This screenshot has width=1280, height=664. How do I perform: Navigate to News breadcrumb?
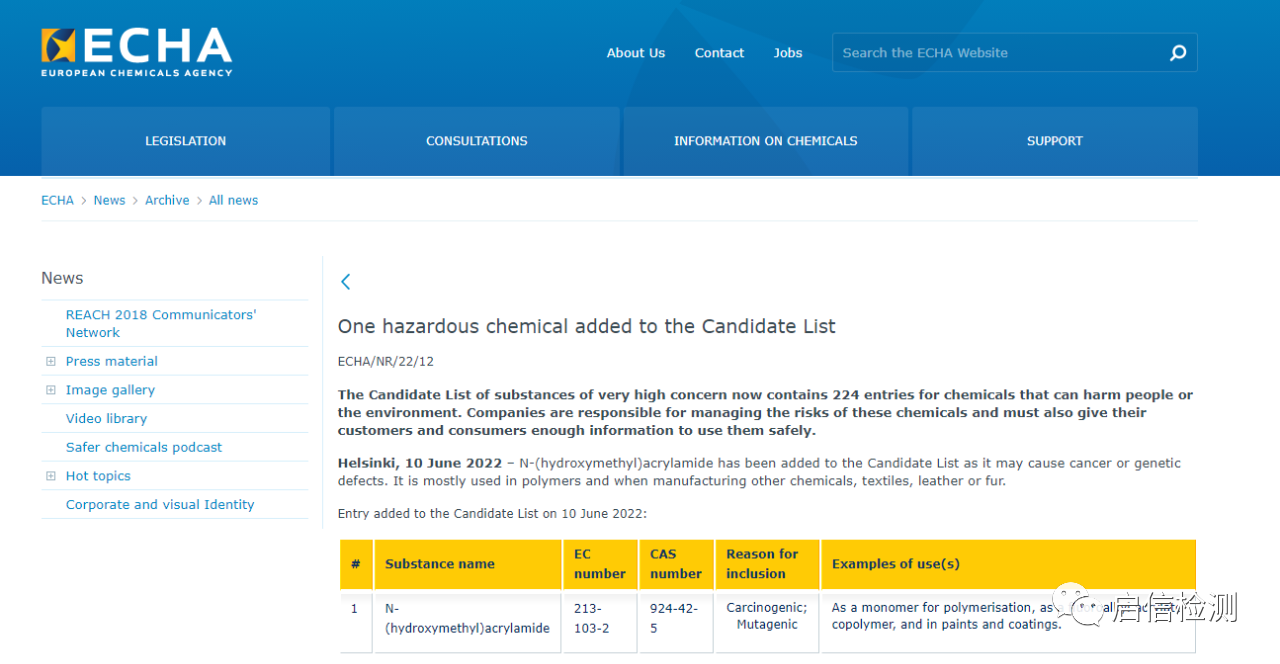pos(109,200)
